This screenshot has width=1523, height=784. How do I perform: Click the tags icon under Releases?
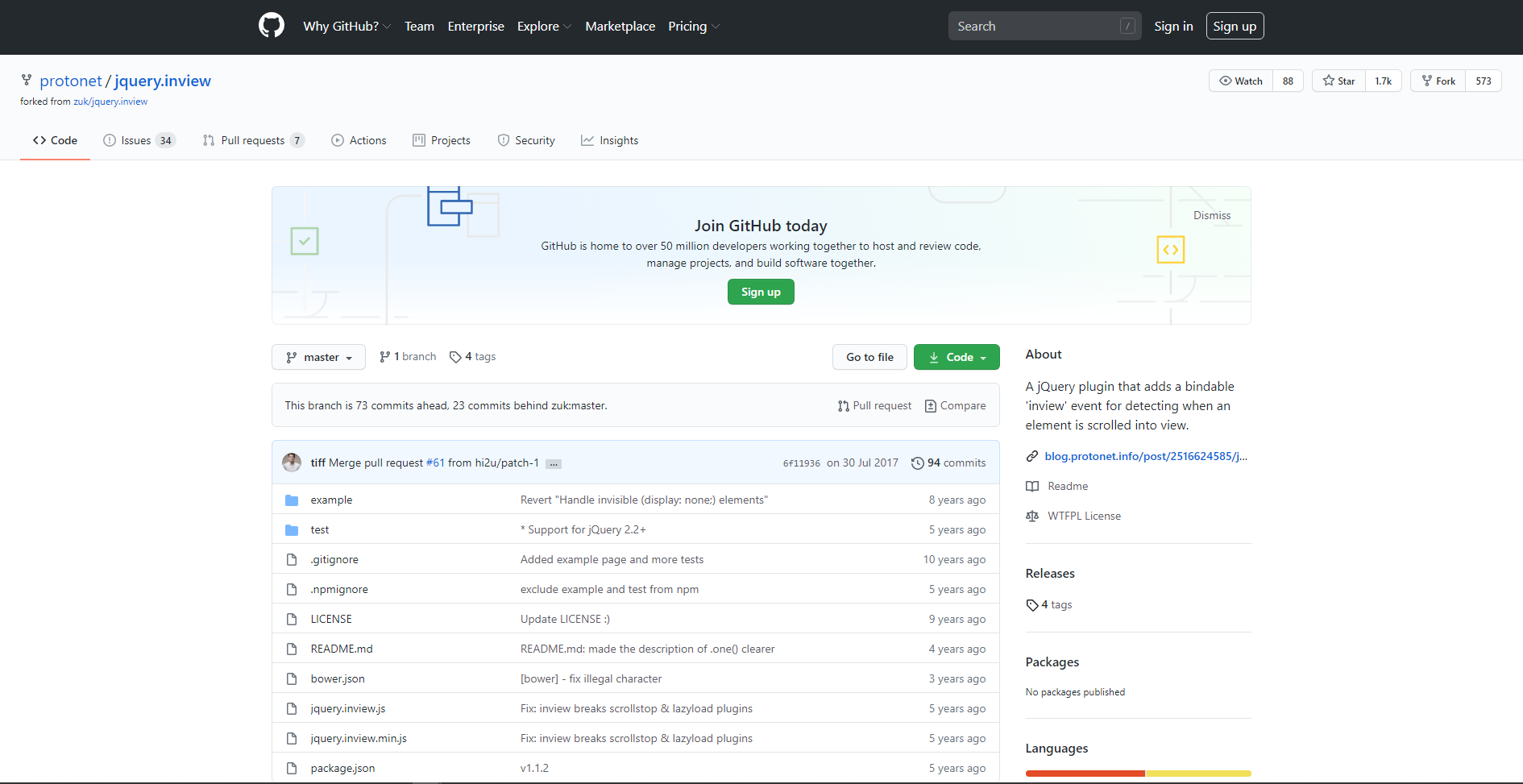[1032, 605]
